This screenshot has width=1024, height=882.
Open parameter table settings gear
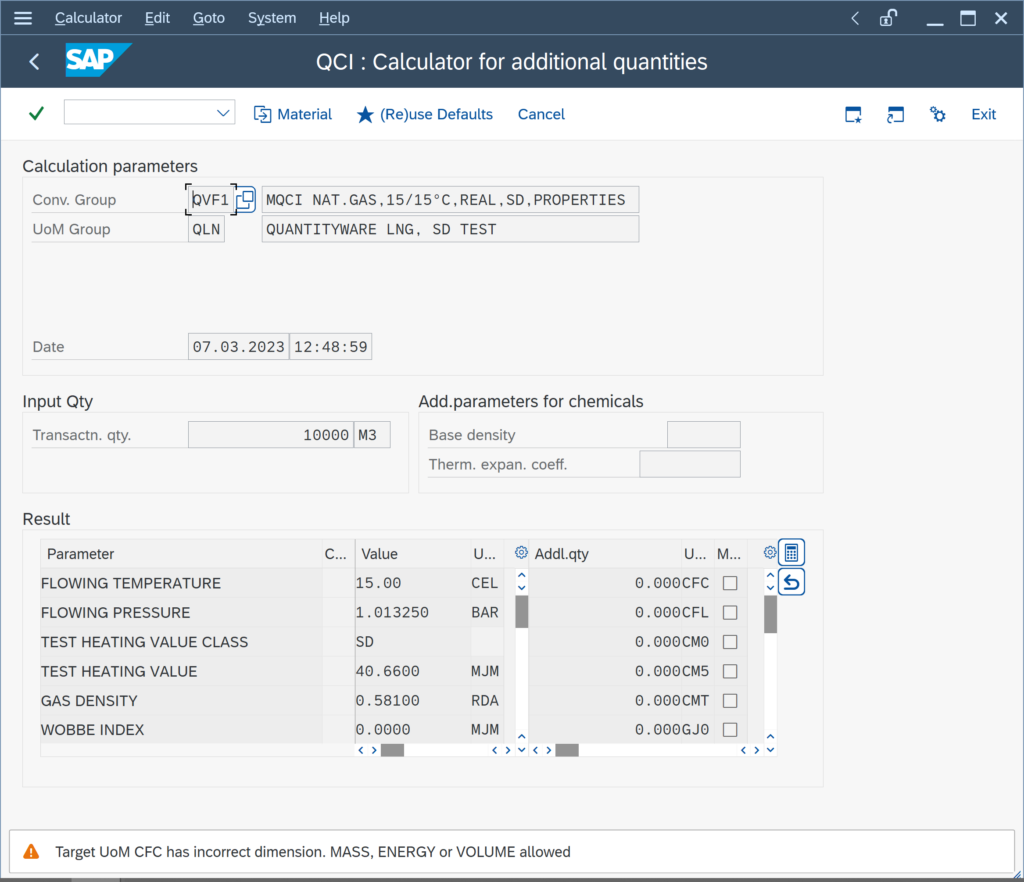coord(521,552)
